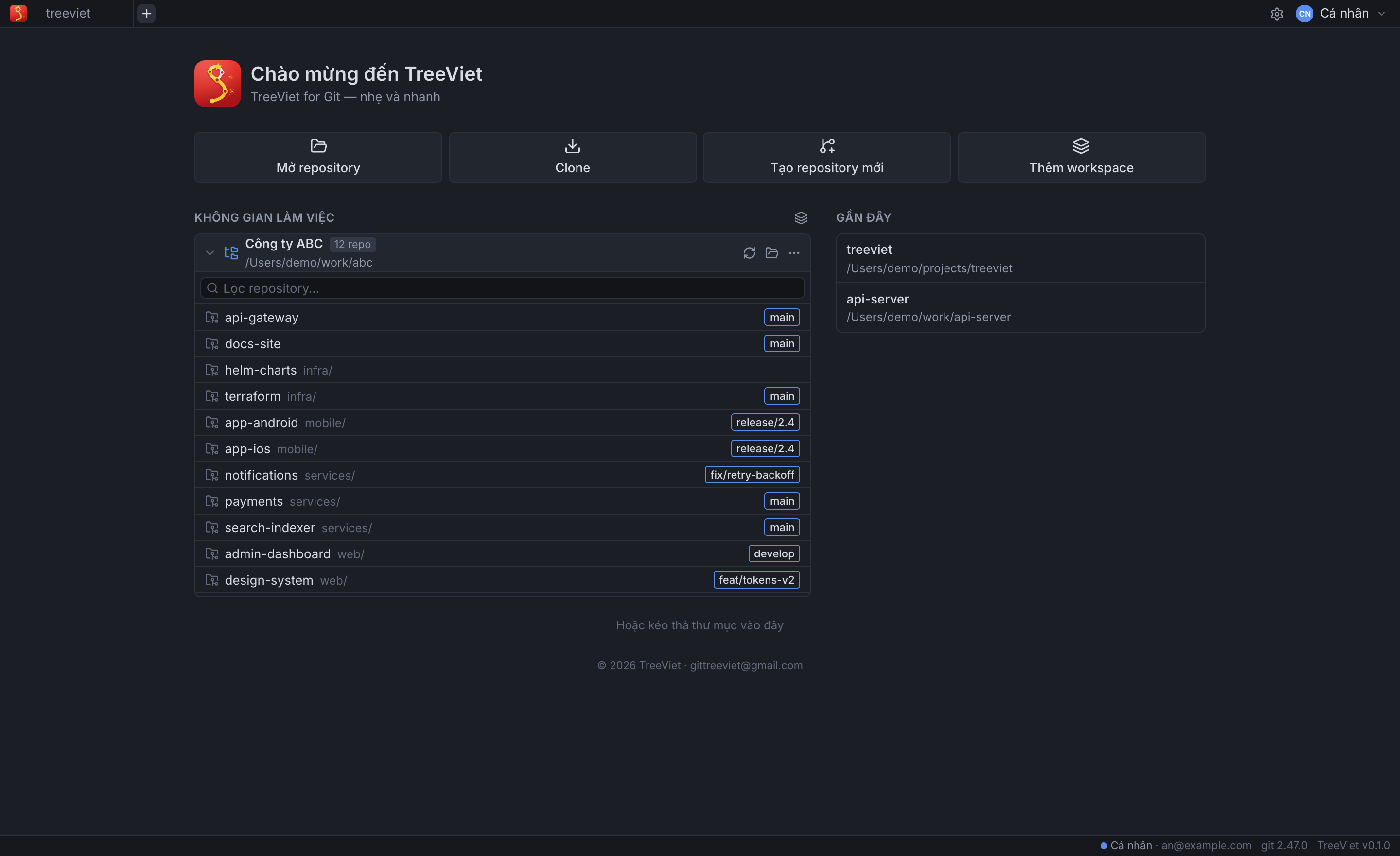Open more options for Công ty ABC
This screenshot has height=856, width=1400.
794,253
